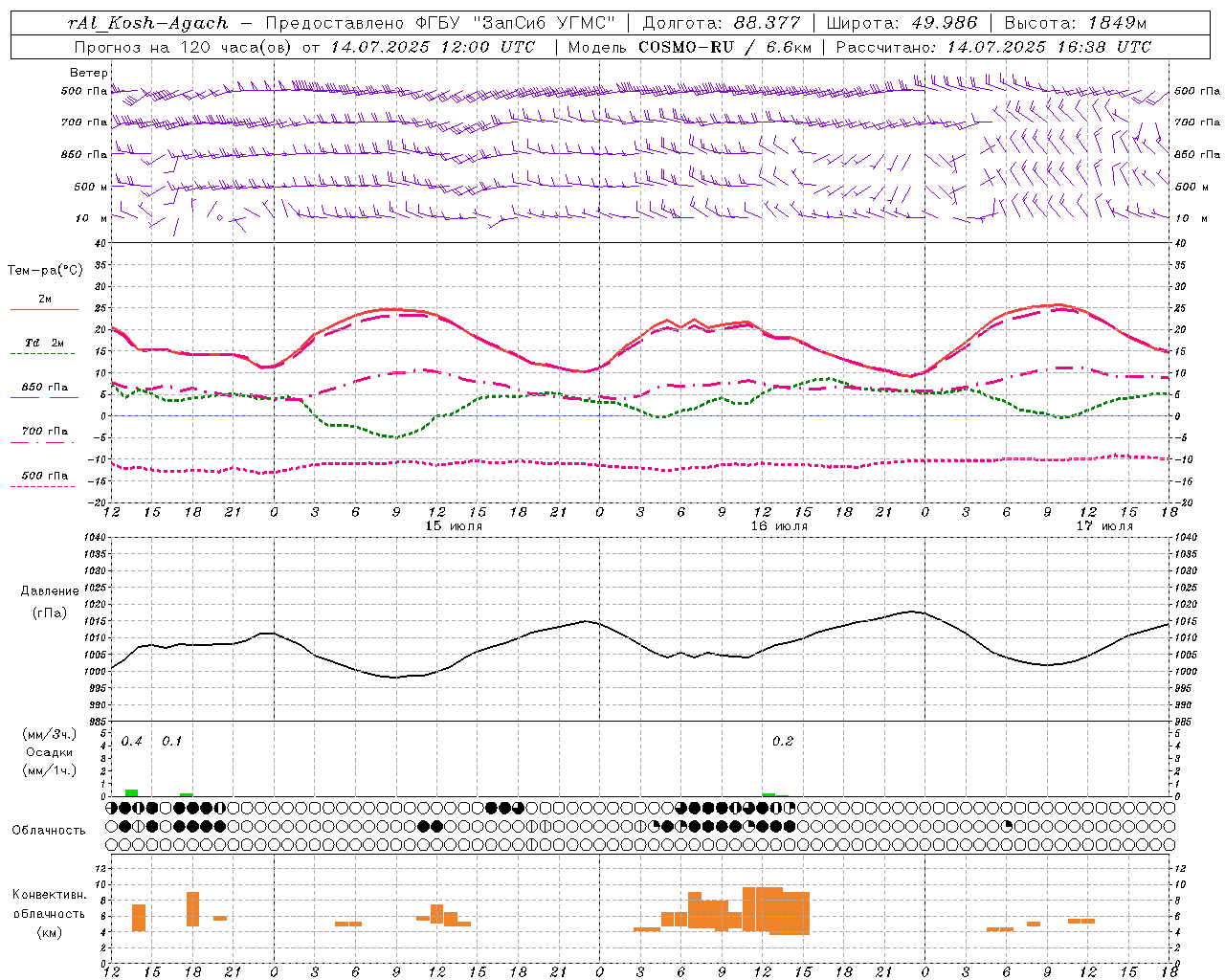This screenshot has width=1225, height=980.
Task: Click the '(мм/1ч.)' precipitation unit label
Action: coord(50,770)
